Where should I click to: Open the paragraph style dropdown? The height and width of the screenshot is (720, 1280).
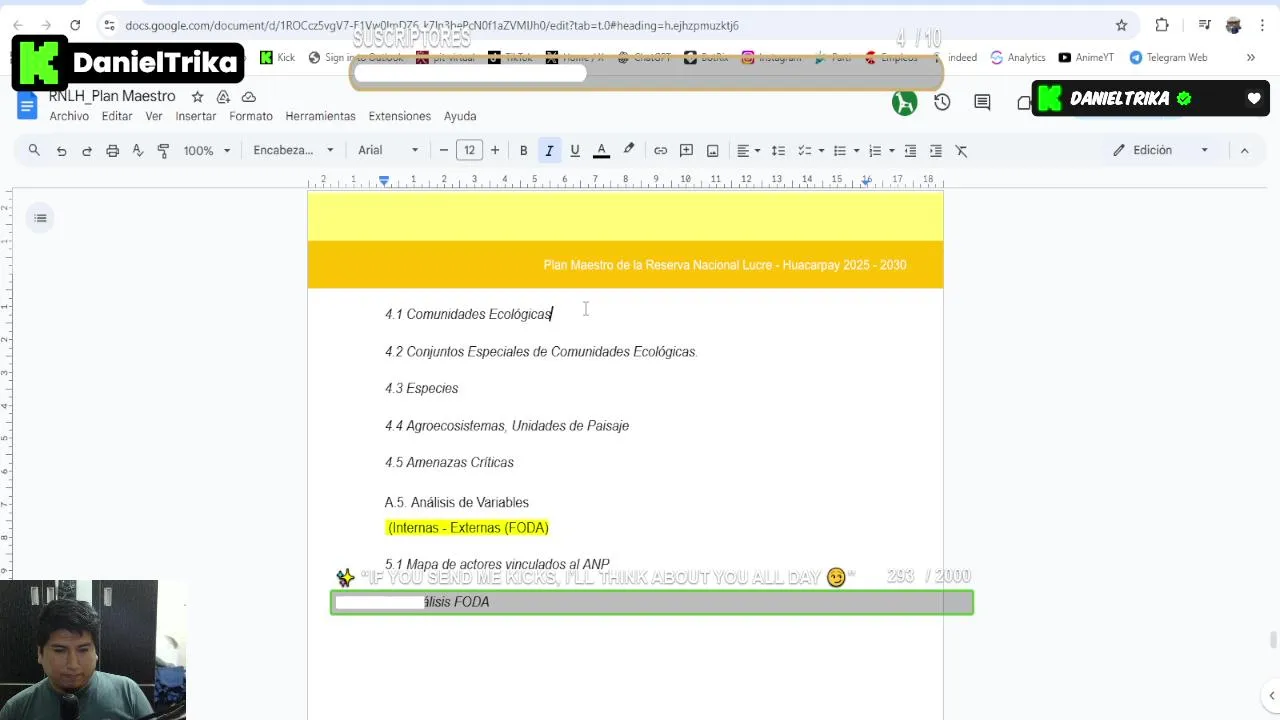pos(293,150)
